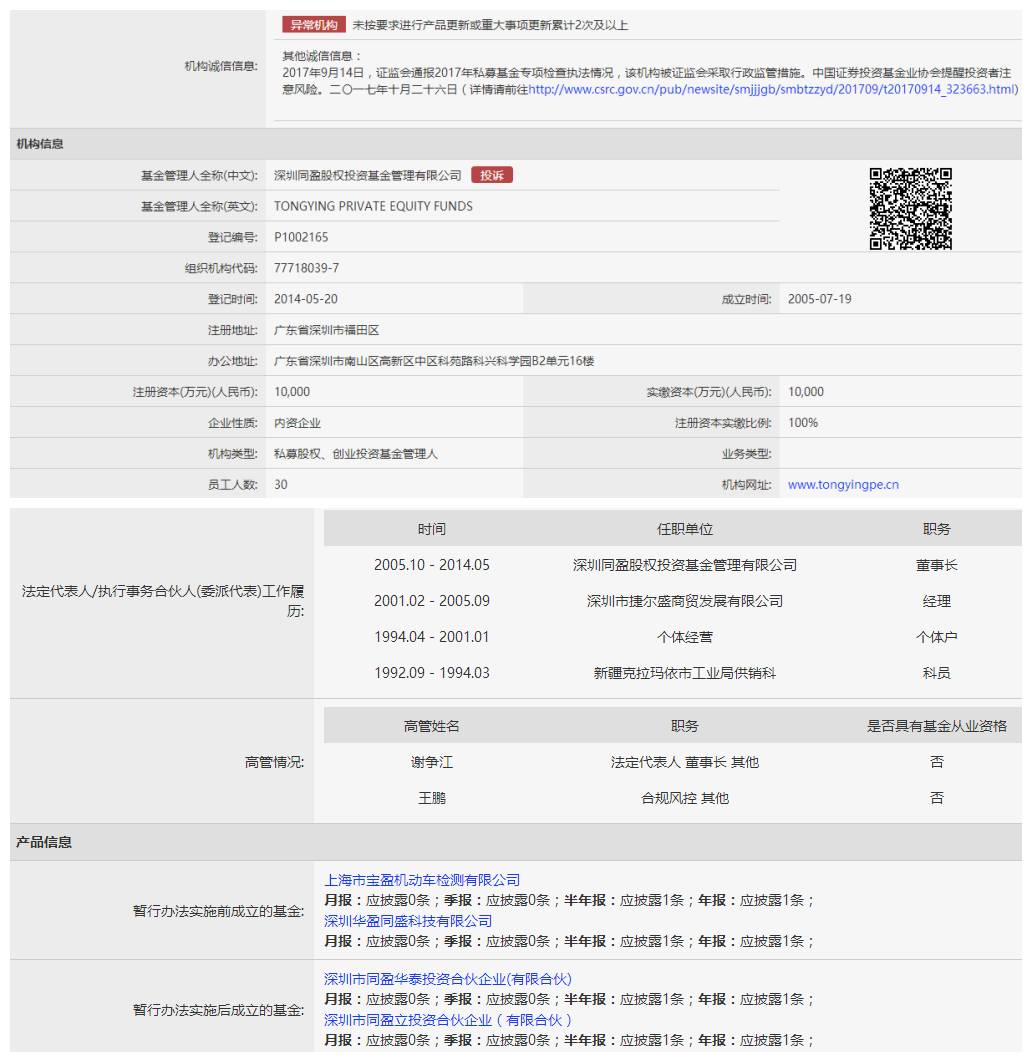Select the position 经理 in work history
Viewport: 1032px width, 1062px height.
click(937, 601)
